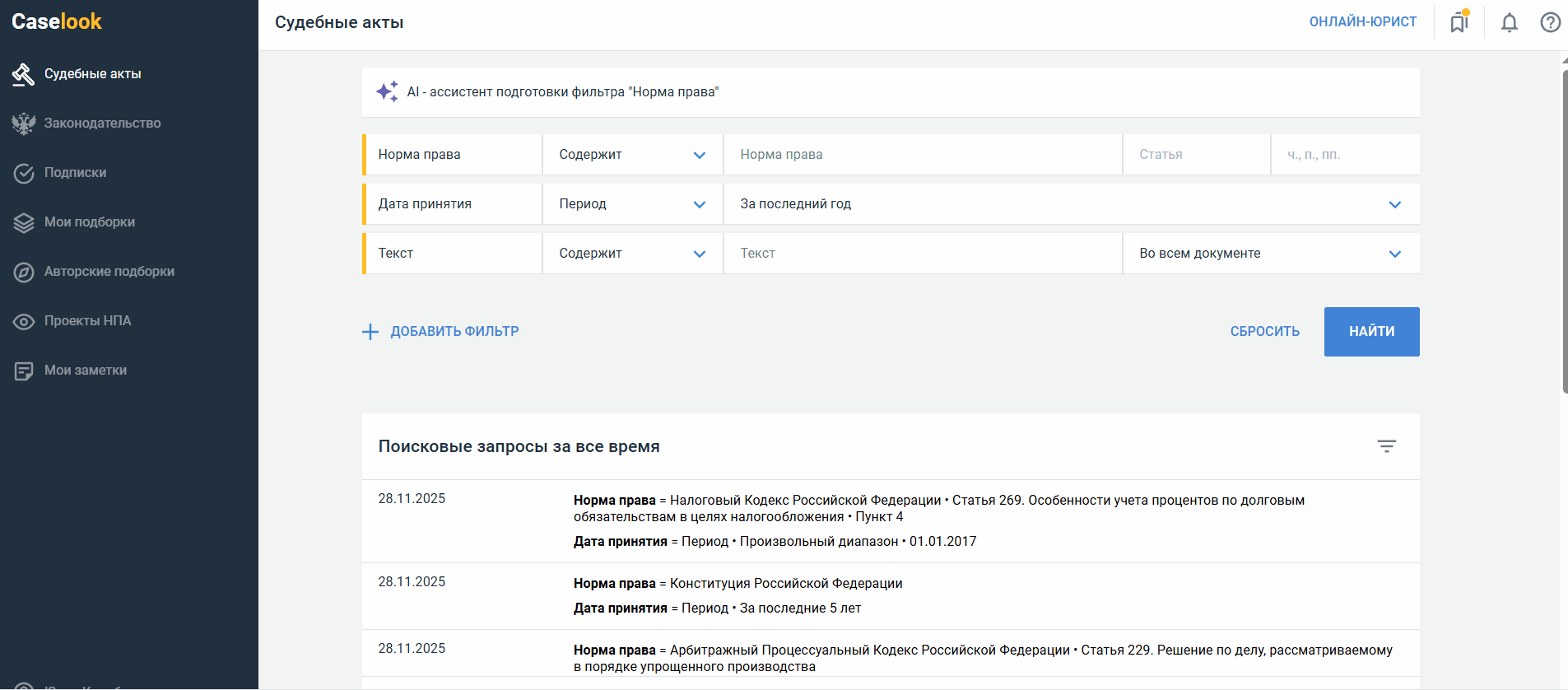Open the Дата принятия Период dropdown

[632, 204]
